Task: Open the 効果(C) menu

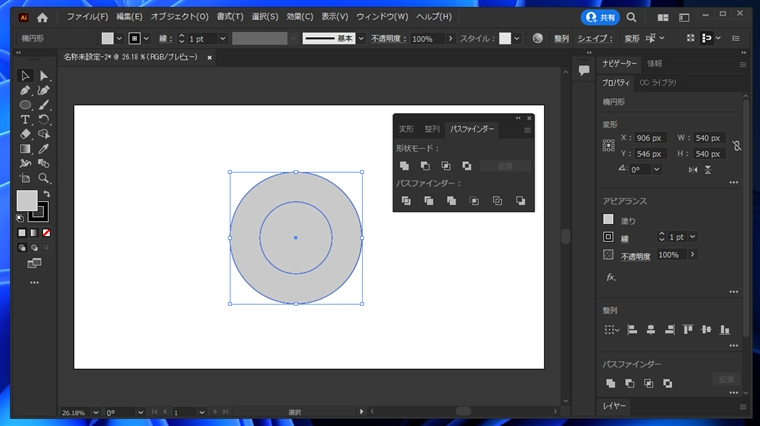Action: [x=300, y=16]
